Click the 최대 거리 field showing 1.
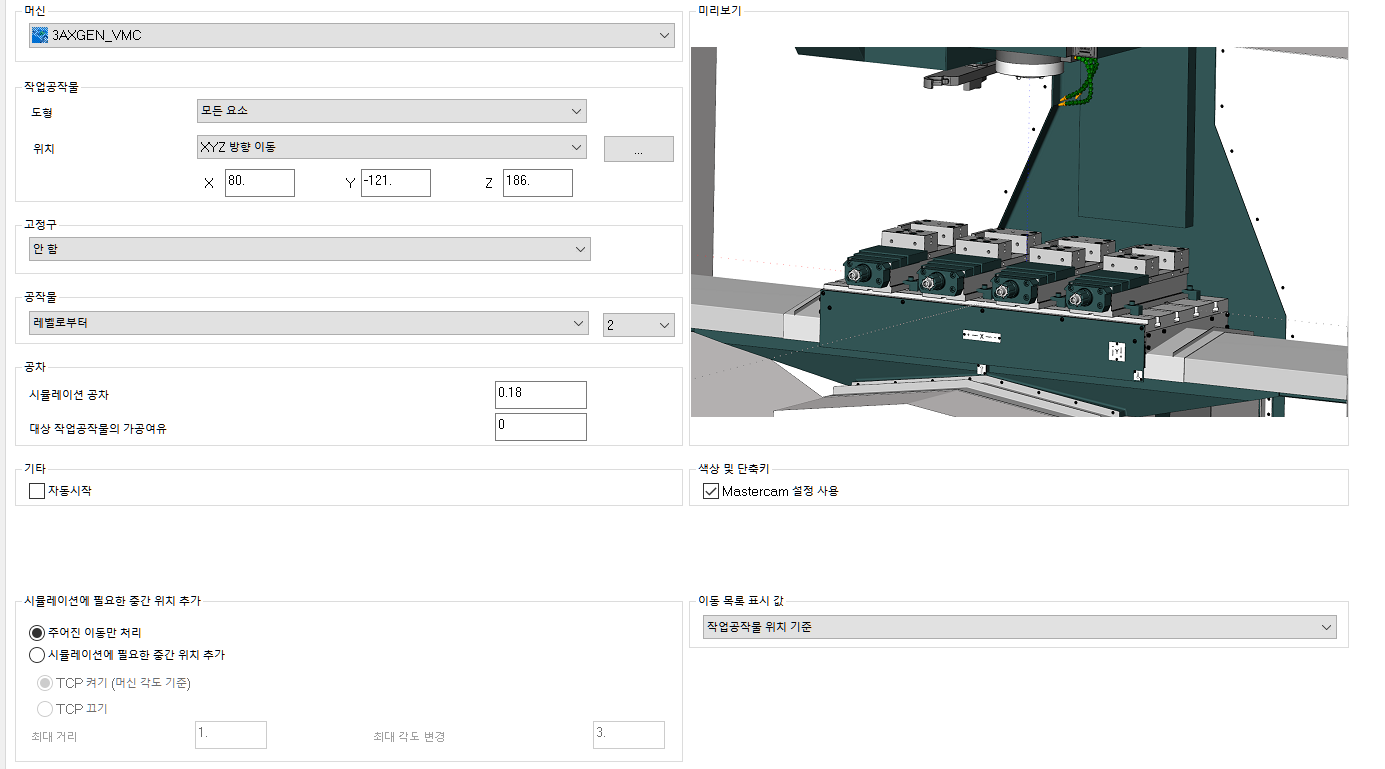1385x769 pixels. pyautogui.click(x=231, y=735)
